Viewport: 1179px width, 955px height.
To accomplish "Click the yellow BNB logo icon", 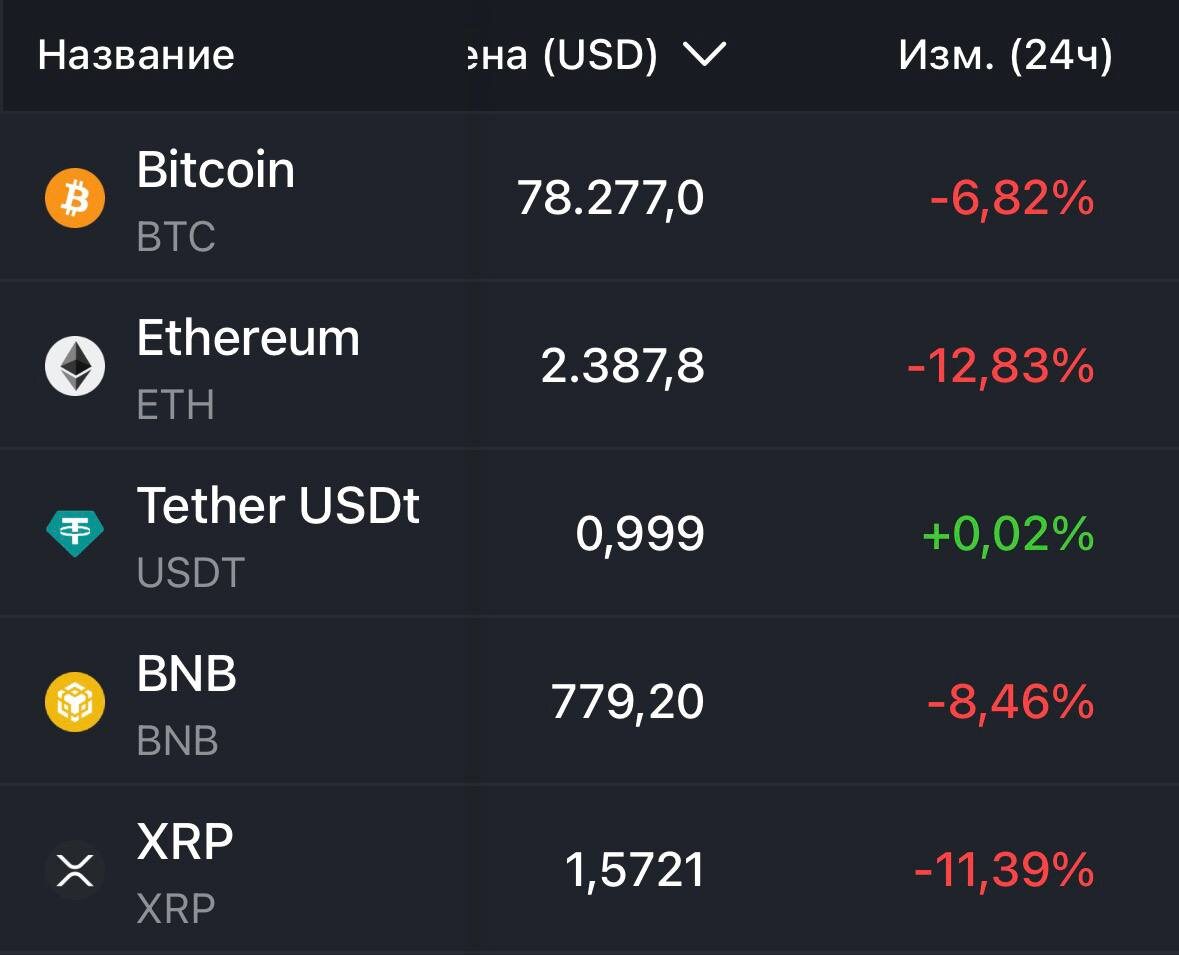I will pos(75,702).
